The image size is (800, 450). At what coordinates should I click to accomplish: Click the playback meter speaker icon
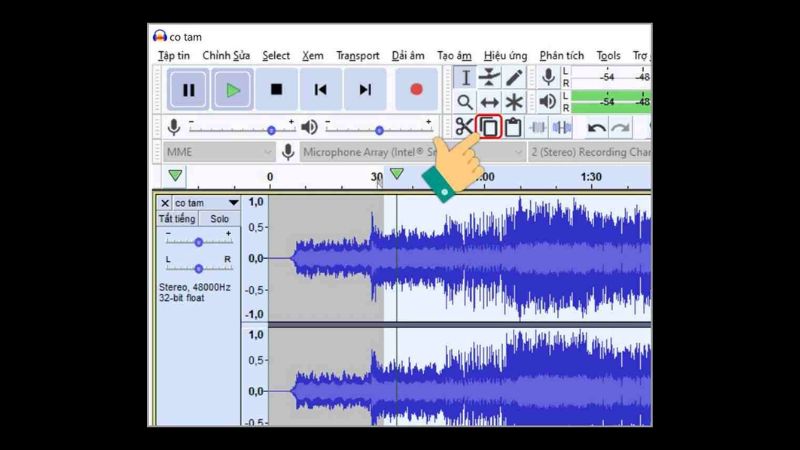click(x=548, y=102)
